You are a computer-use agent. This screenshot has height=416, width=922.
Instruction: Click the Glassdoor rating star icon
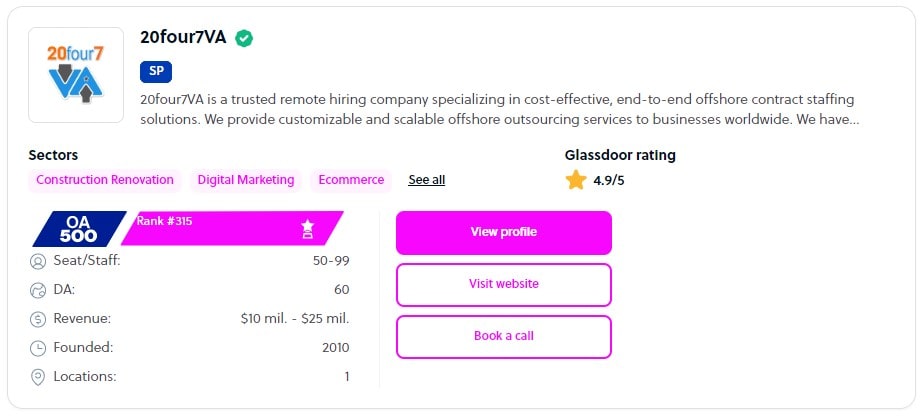tap(576, 180)
